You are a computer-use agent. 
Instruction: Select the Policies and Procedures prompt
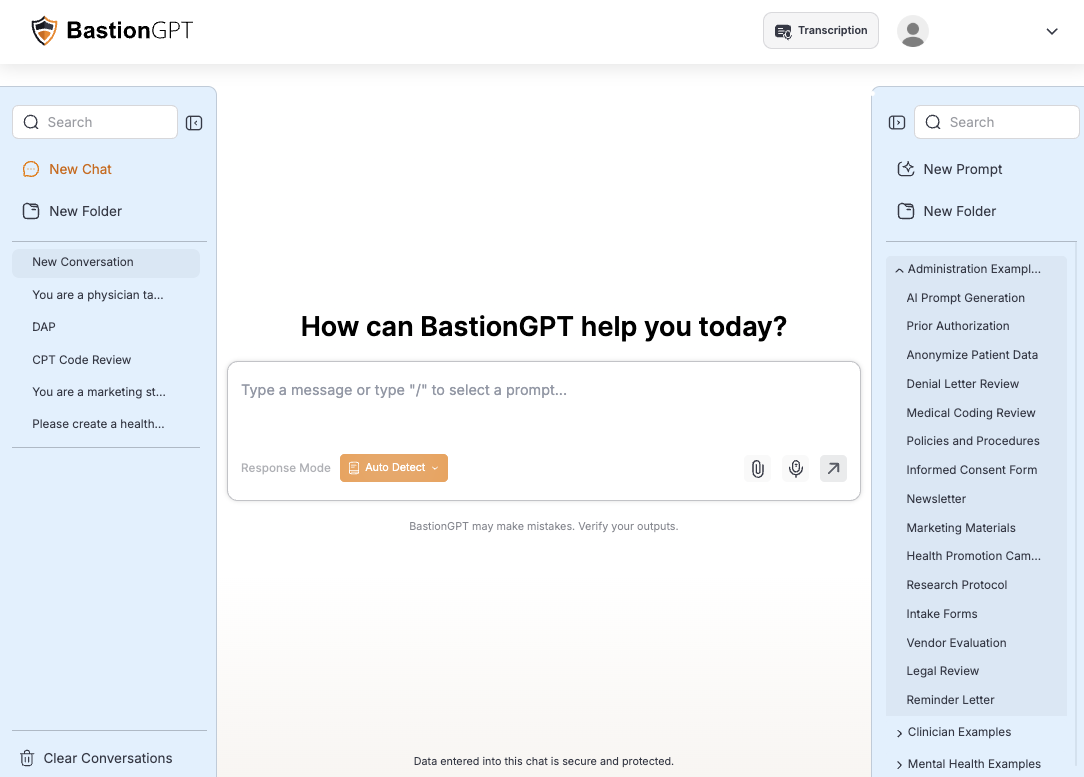tap(975, 441)
